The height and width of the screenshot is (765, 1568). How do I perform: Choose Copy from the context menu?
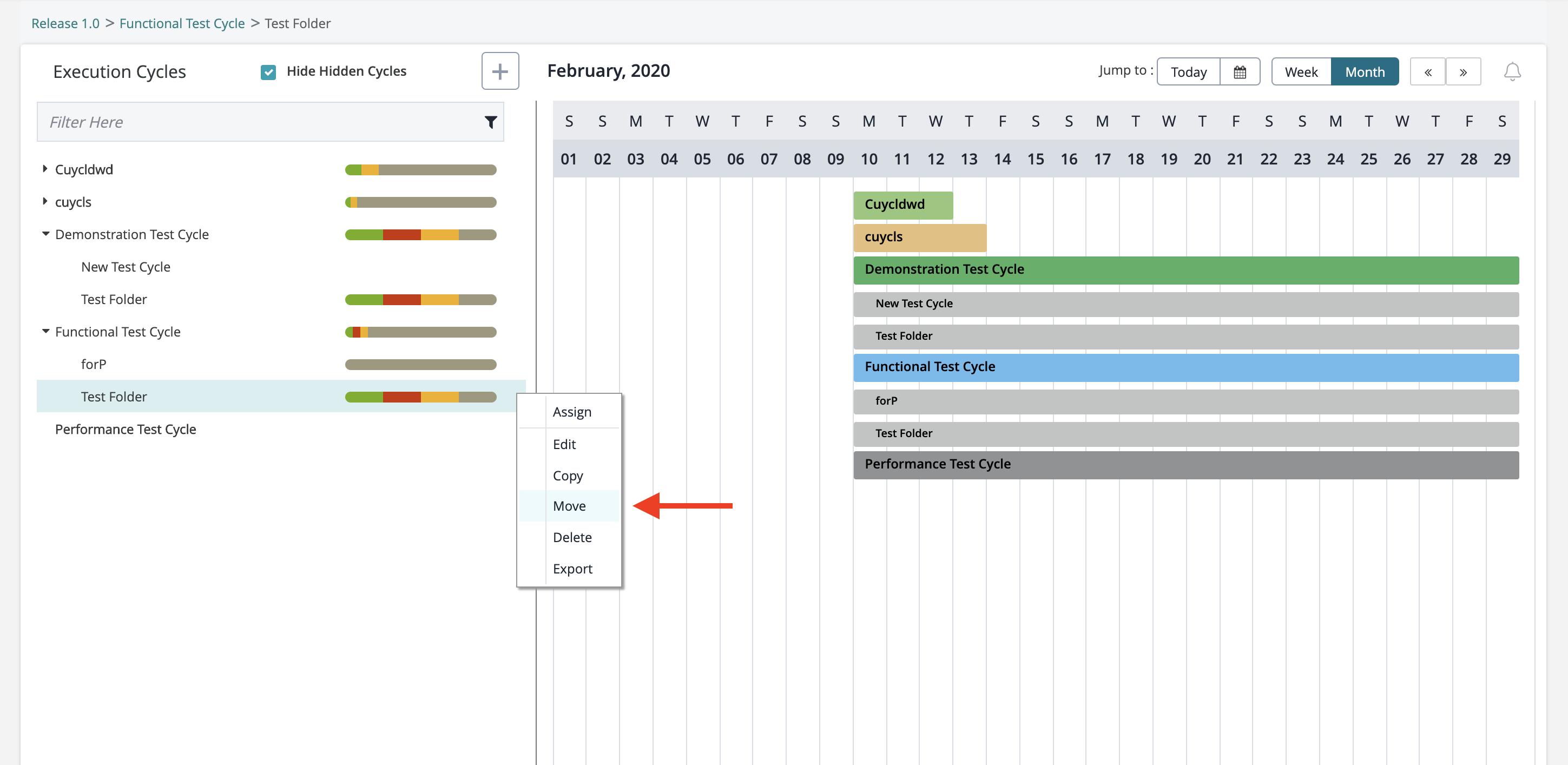568,476
